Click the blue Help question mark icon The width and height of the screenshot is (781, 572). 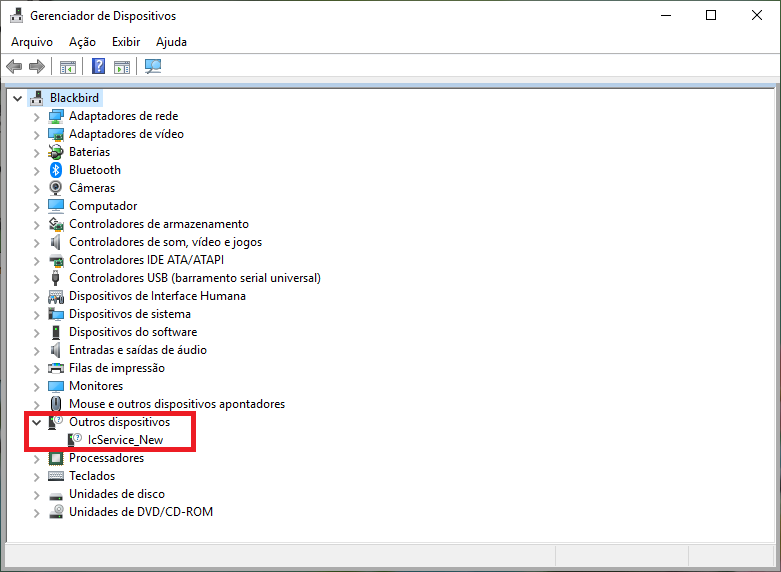(x=99, y=66)
